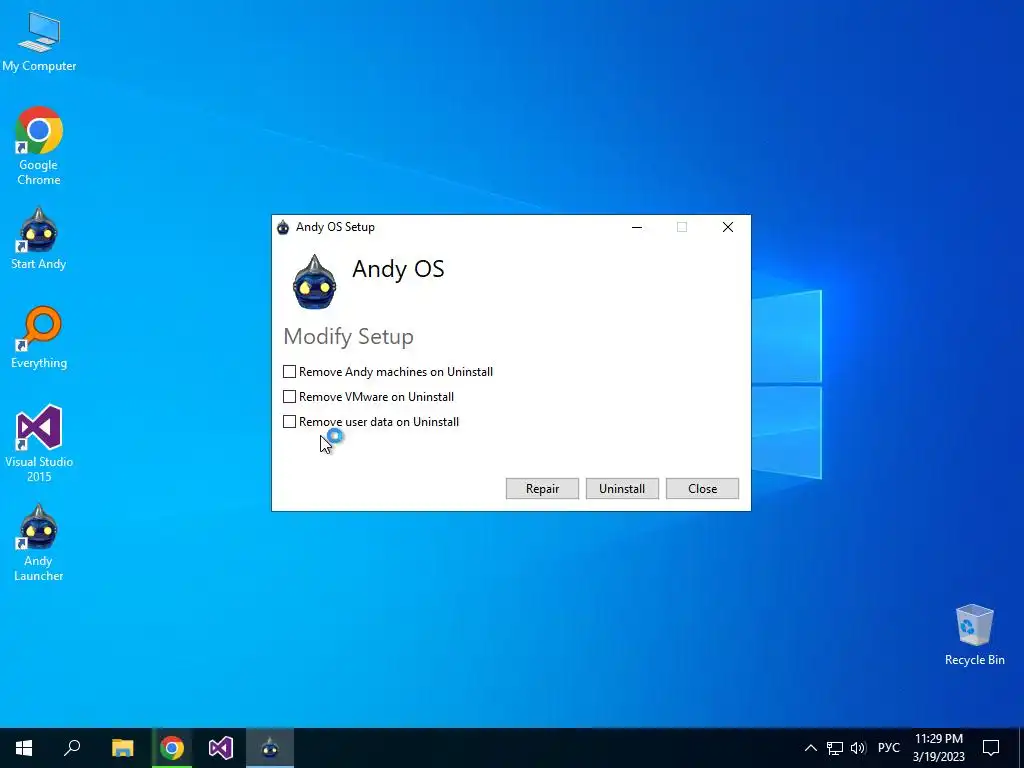Click the Uninstall button
Screen dimensions: 1024x768
coord(622,488)
